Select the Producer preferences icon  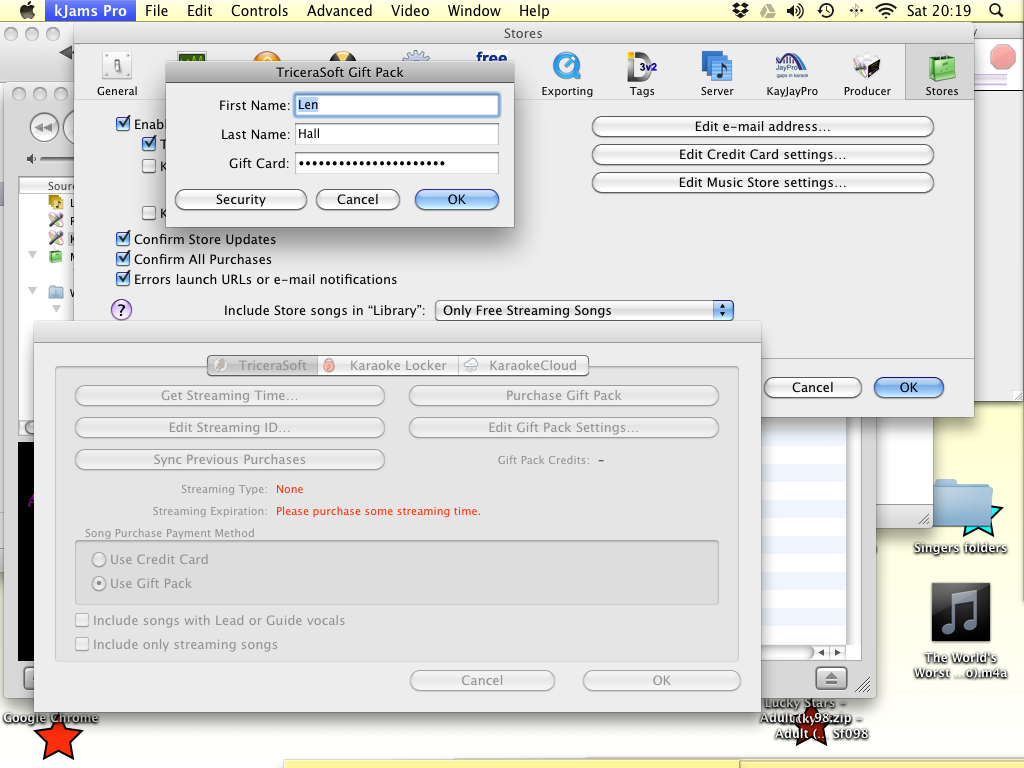(867, 73)
